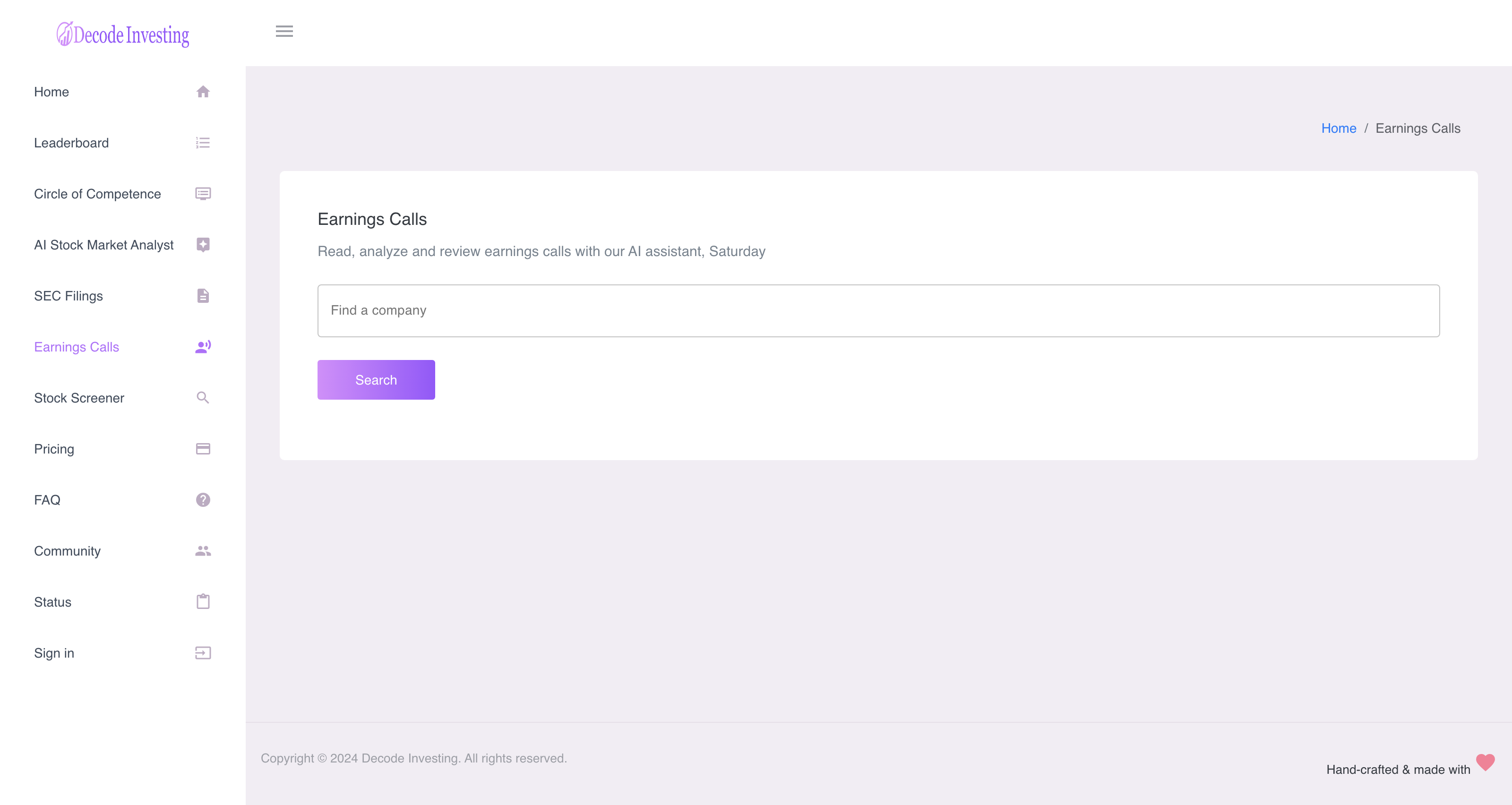This screenshot has height=805, width=1512.
Task: Go to Home in the sidebar
Action: tap(52, 92)
